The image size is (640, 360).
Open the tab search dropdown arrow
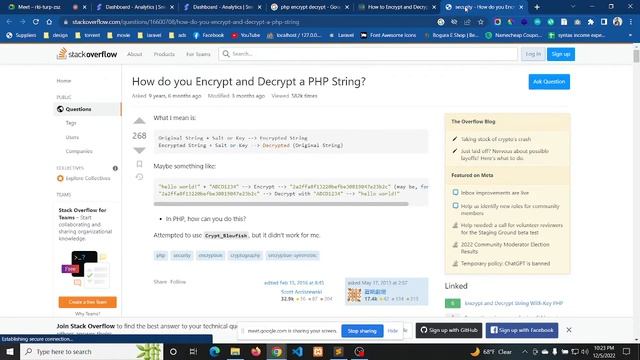[x=573, y=7]
